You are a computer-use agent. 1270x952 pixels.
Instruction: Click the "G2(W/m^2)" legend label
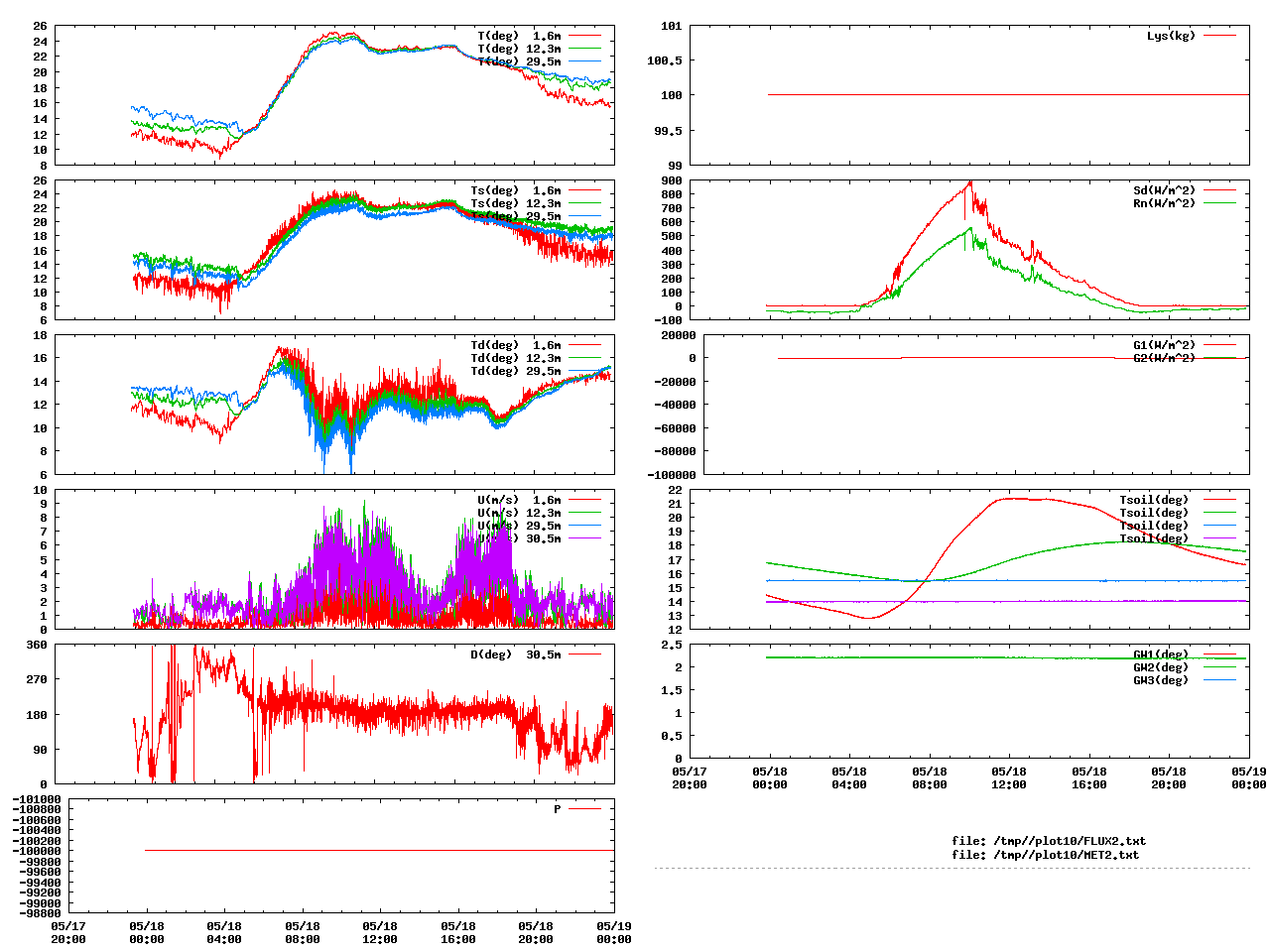[1165, 358]
